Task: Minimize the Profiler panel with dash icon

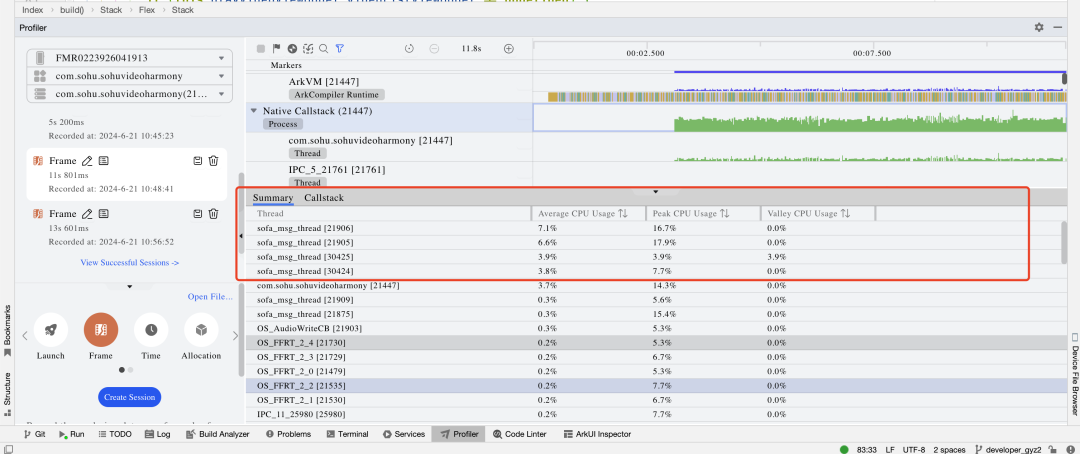Action: [x=1058, y=28]
